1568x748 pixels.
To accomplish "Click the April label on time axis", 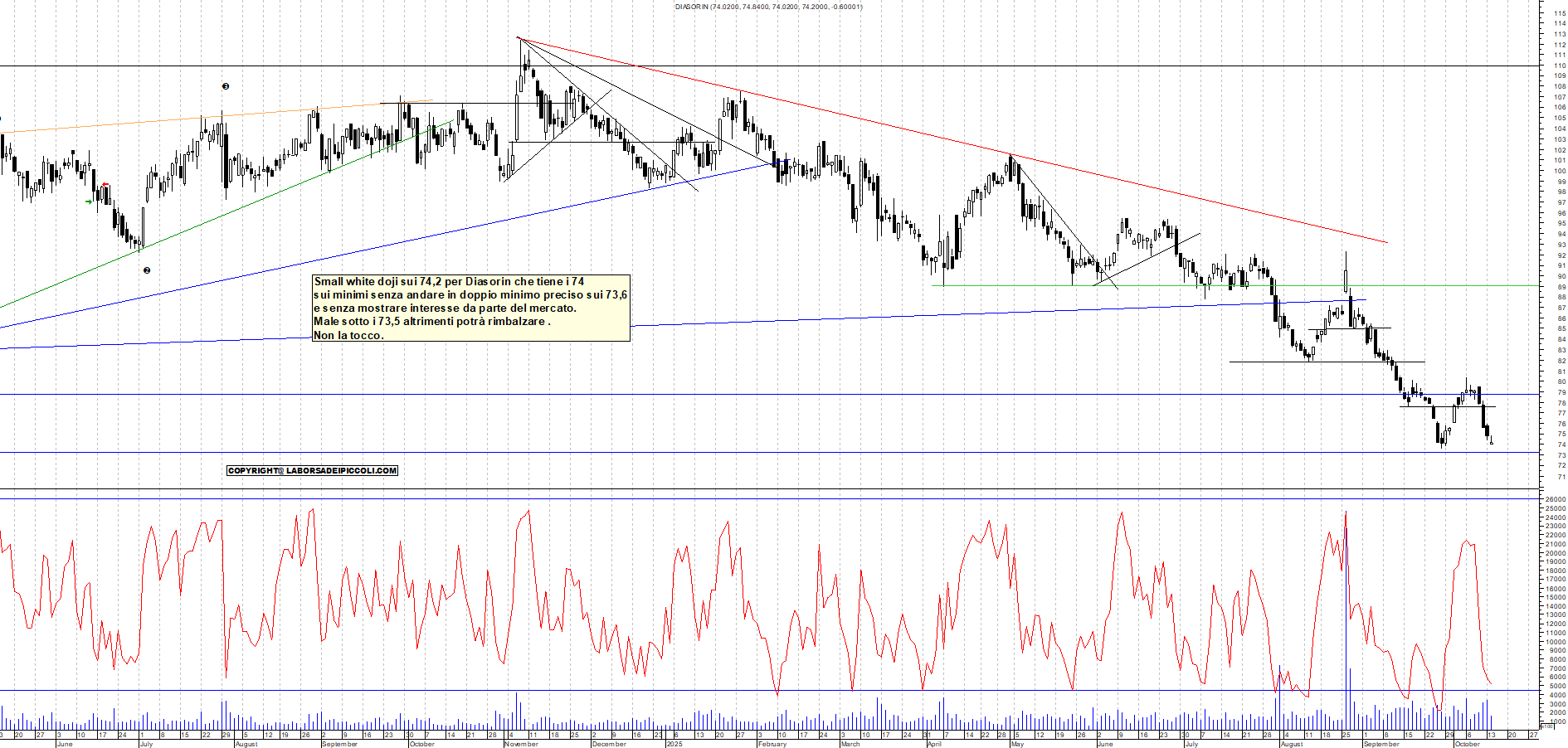I will pyautogui.click(x=934, y=744).
